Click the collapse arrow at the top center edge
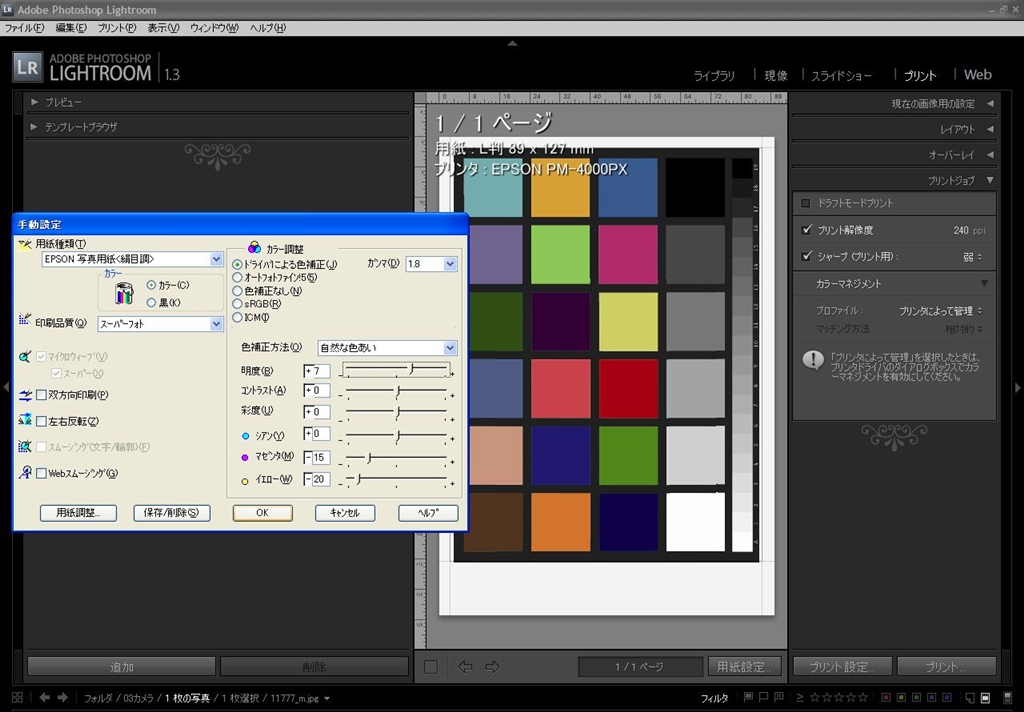 point(512,43)
